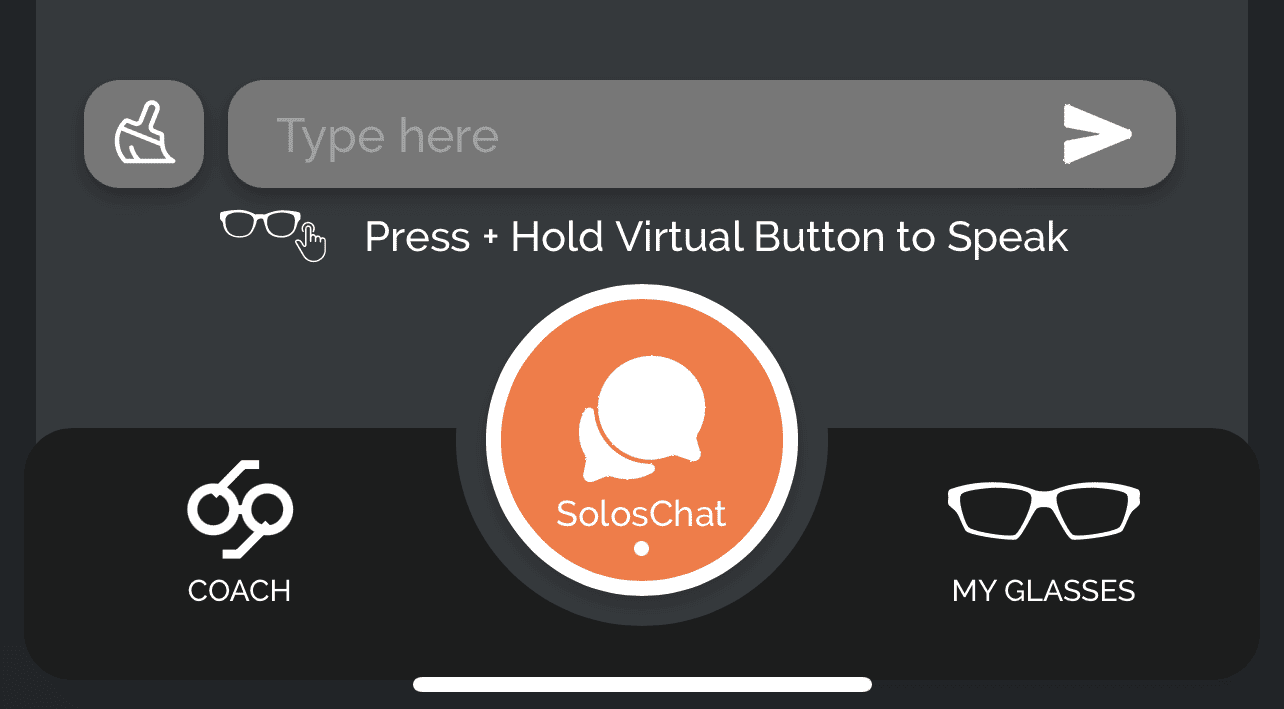The image size is (1284, 709).
Task: Tap the broom clear-chat icon
Action: pyautogui.click(x=145, y=133)
